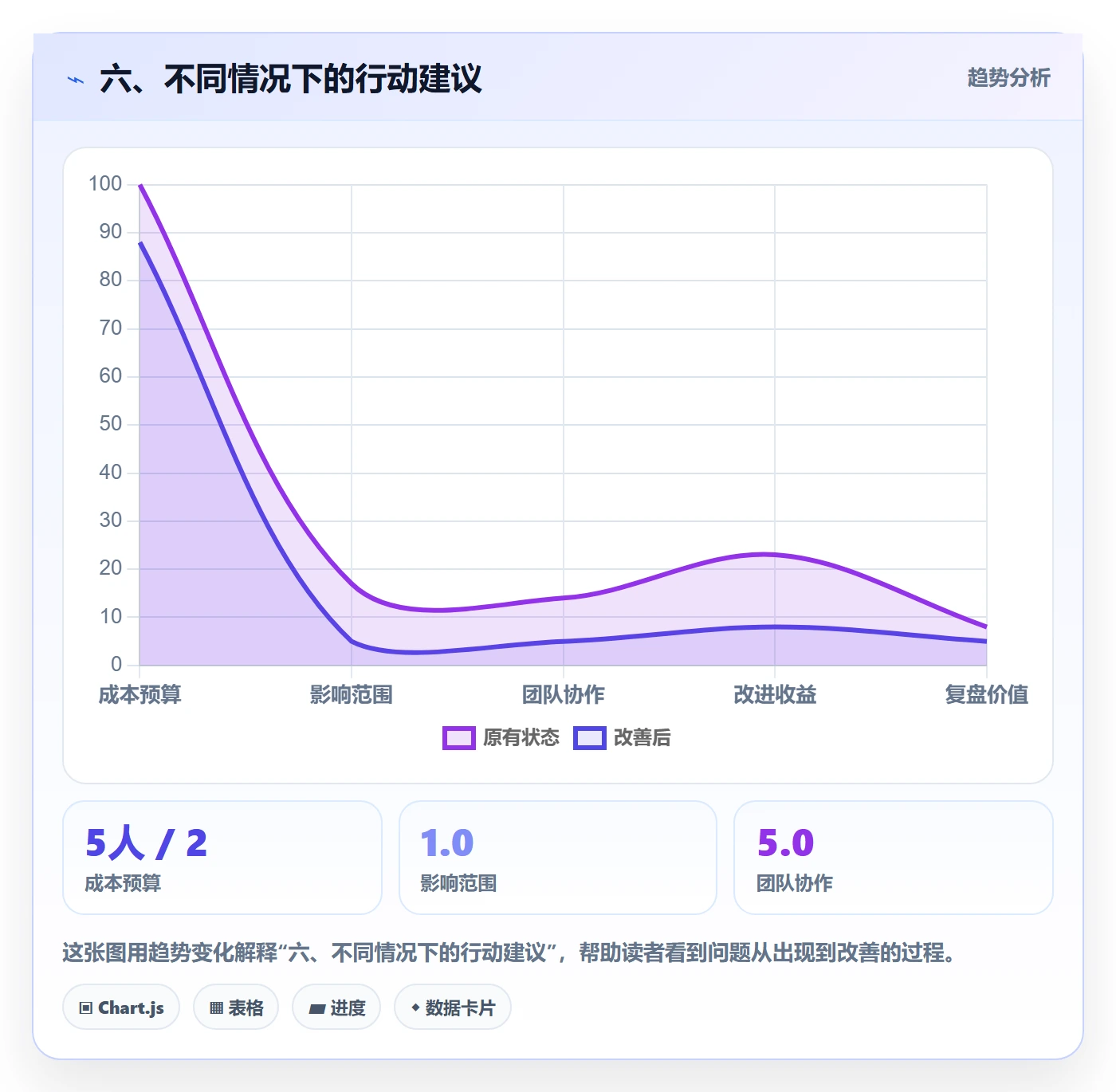Toggle the 原有状态 legend swatch
1116x1092 pixels.
coord(459,738)
